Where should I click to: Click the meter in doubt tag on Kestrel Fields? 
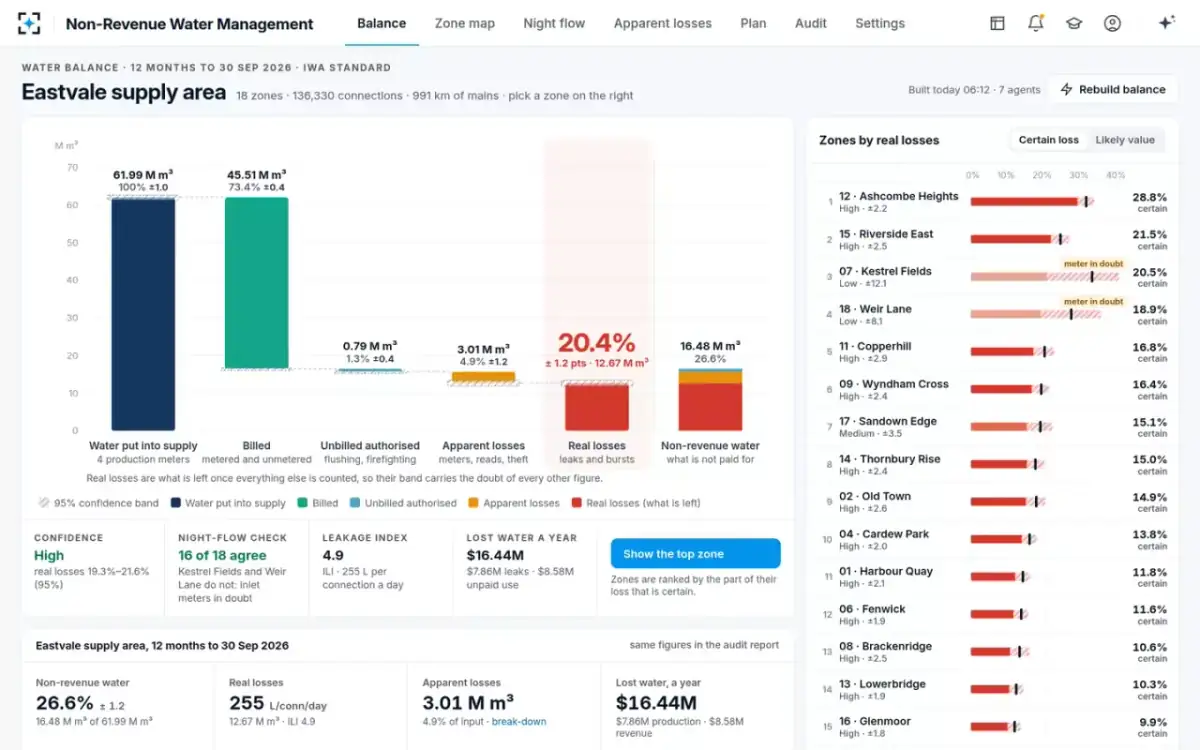coord(1093,264)
